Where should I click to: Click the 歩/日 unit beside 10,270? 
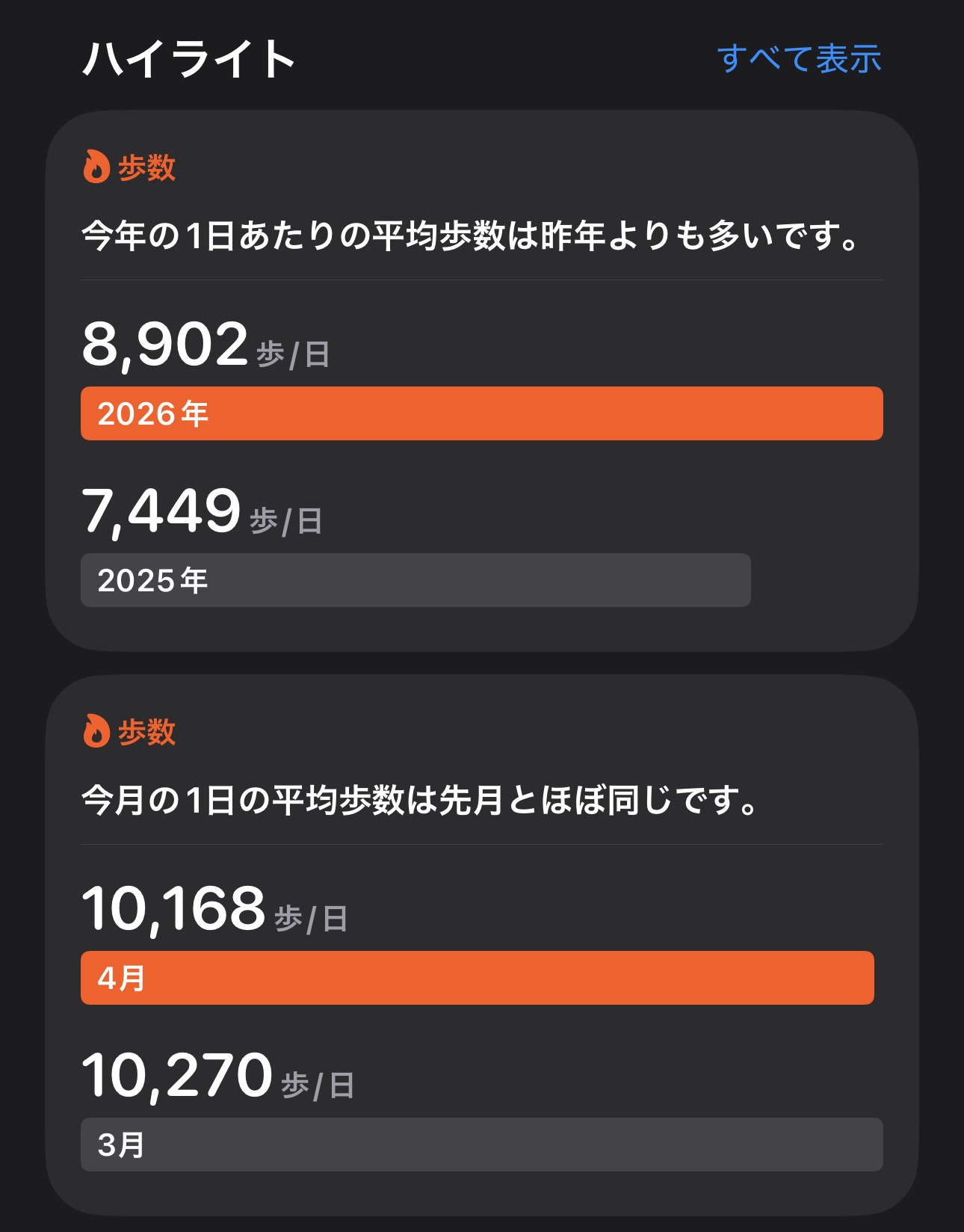coord(318,1085)
